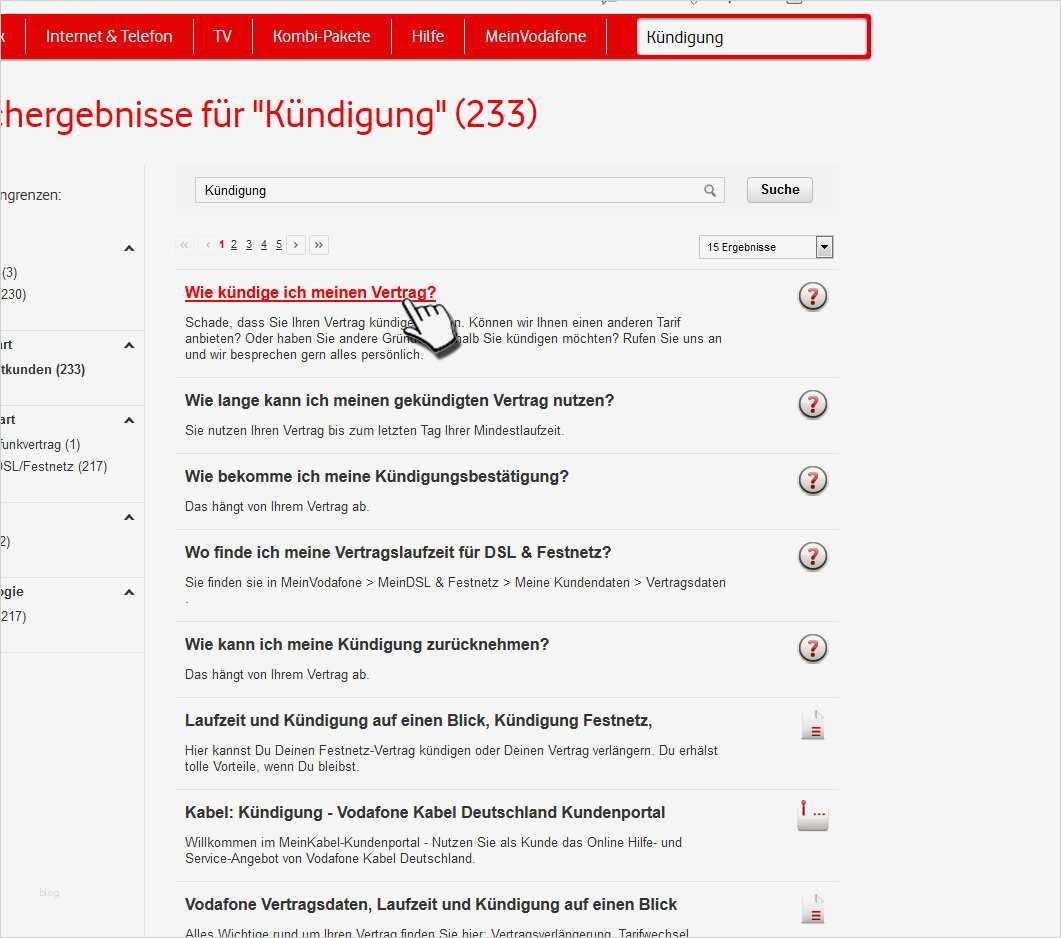
Task: Open 'Wo finde ich meine Vertragslaufzeit für DSL & Festnetz?'
Action: pyautogui.click(x=398, y=552)
